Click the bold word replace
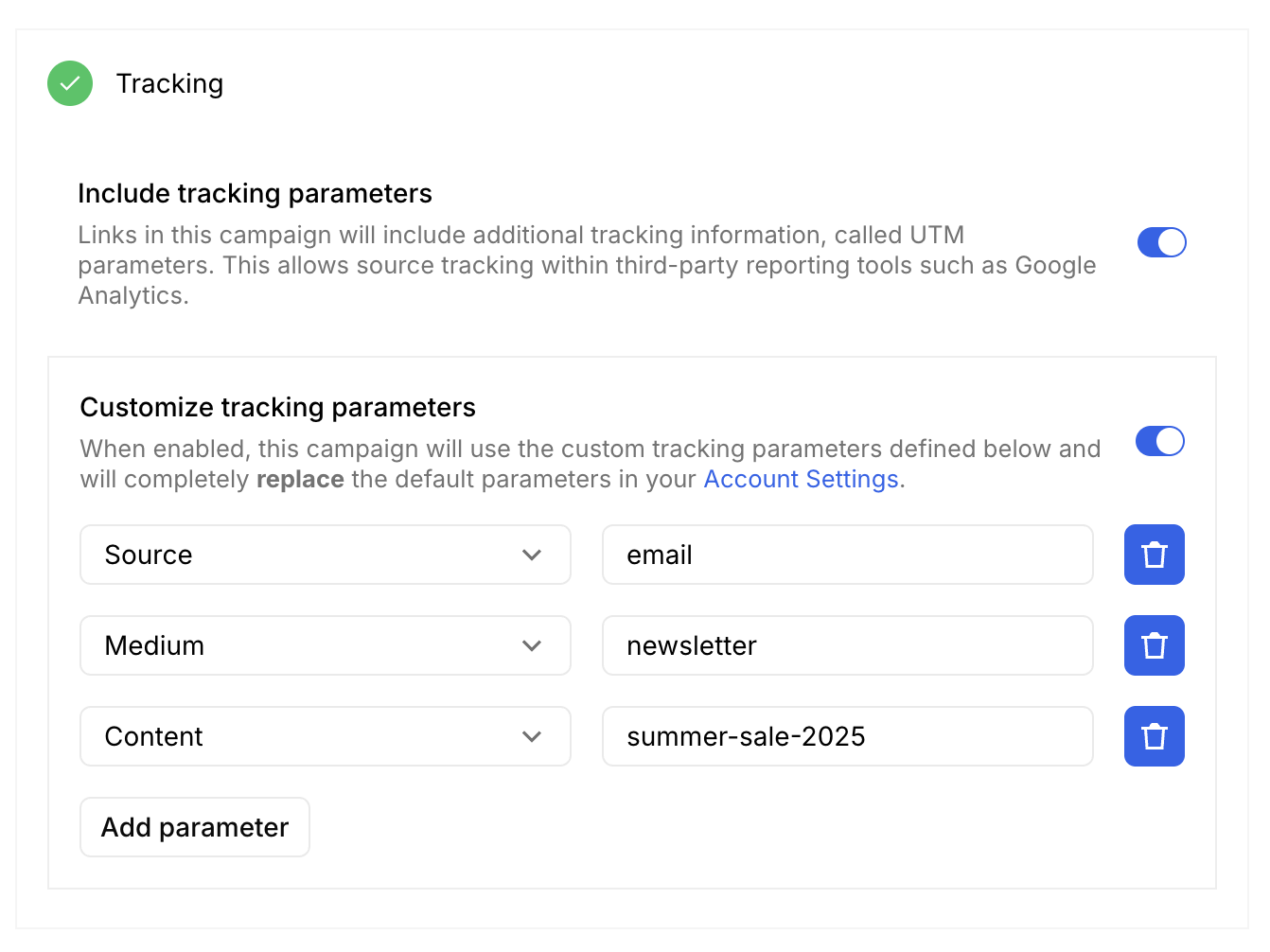This screenshot has width=1270, height=952. tap(300, 480)
